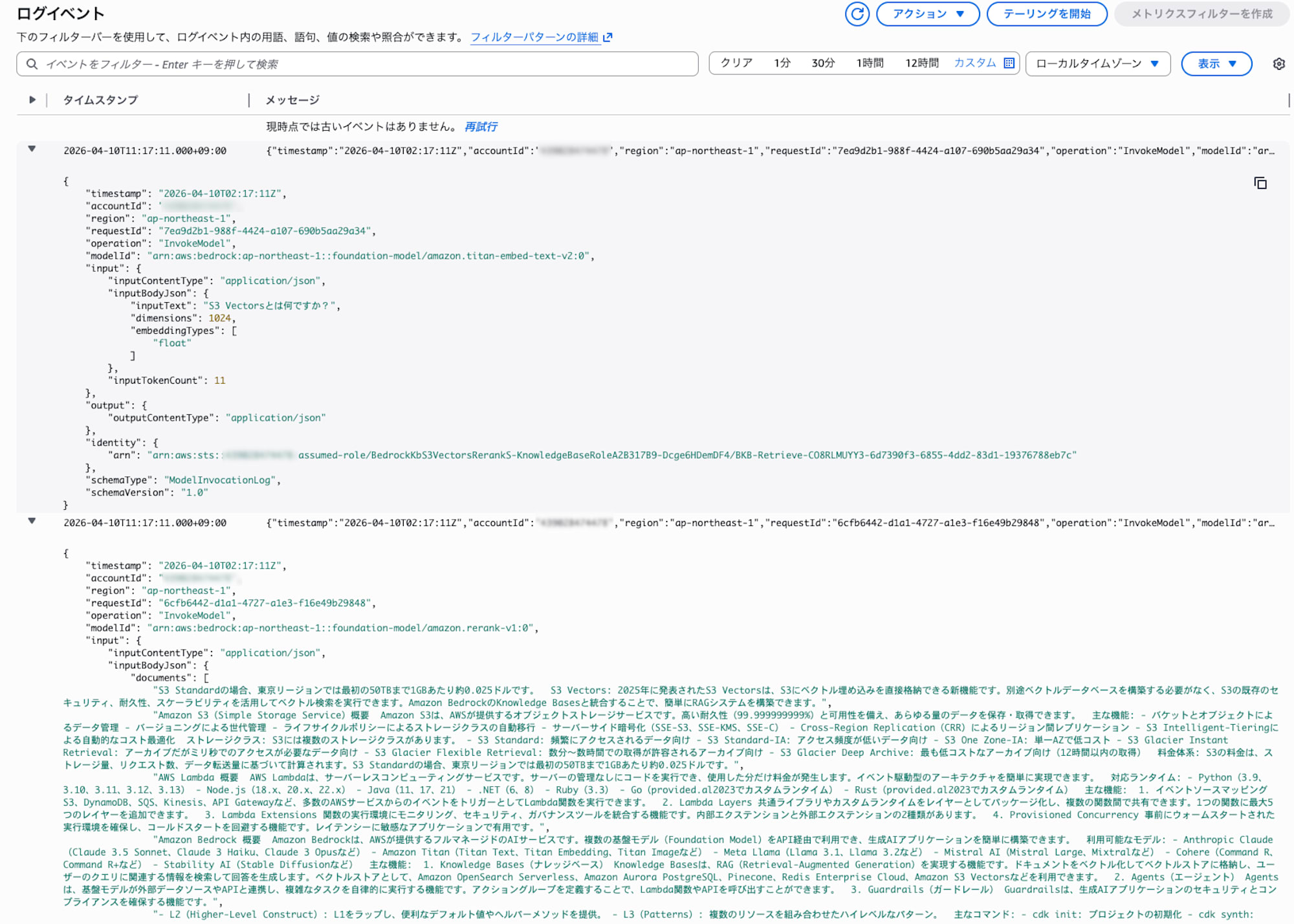Select the 30分 time range

823,63
